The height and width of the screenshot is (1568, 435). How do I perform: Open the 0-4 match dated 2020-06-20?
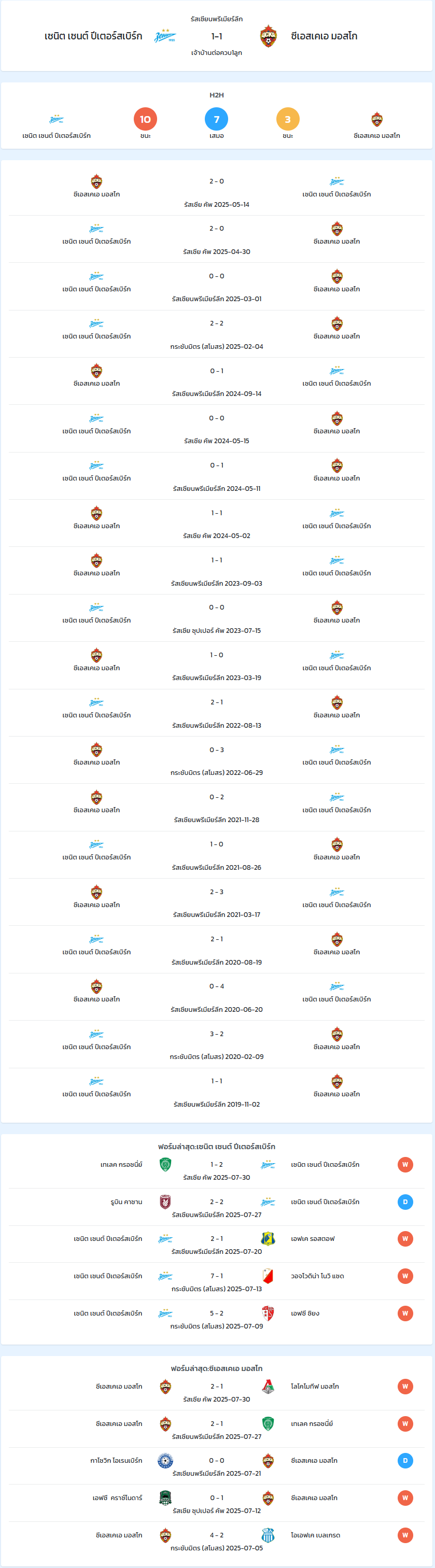coord(216,997)
